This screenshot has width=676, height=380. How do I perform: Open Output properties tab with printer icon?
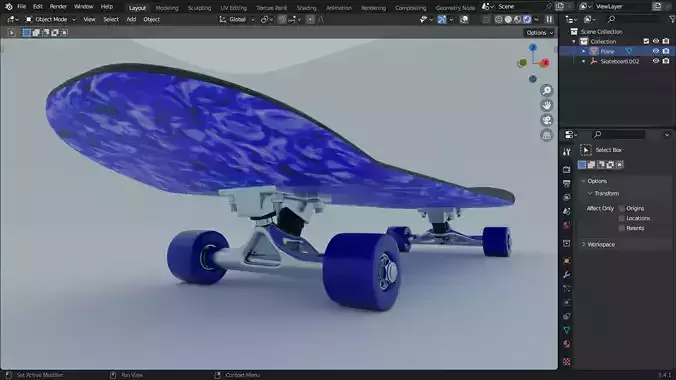pos(566,183)
